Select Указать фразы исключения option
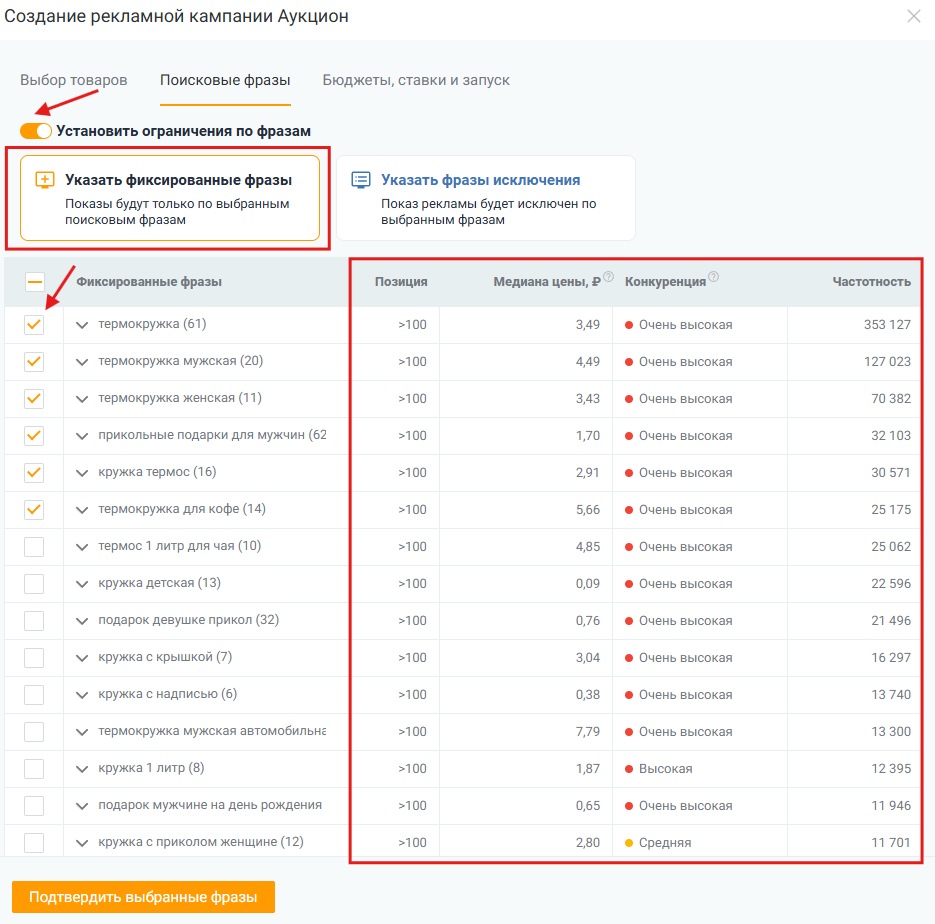This screenshot has height=924, width=935. [486, 198]
